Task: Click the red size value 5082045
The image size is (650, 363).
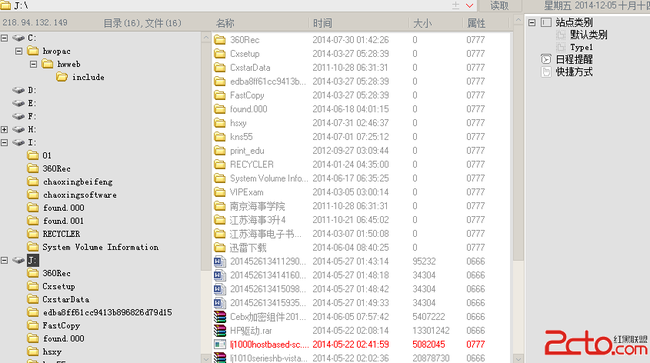Action: [x=429, y=344]
